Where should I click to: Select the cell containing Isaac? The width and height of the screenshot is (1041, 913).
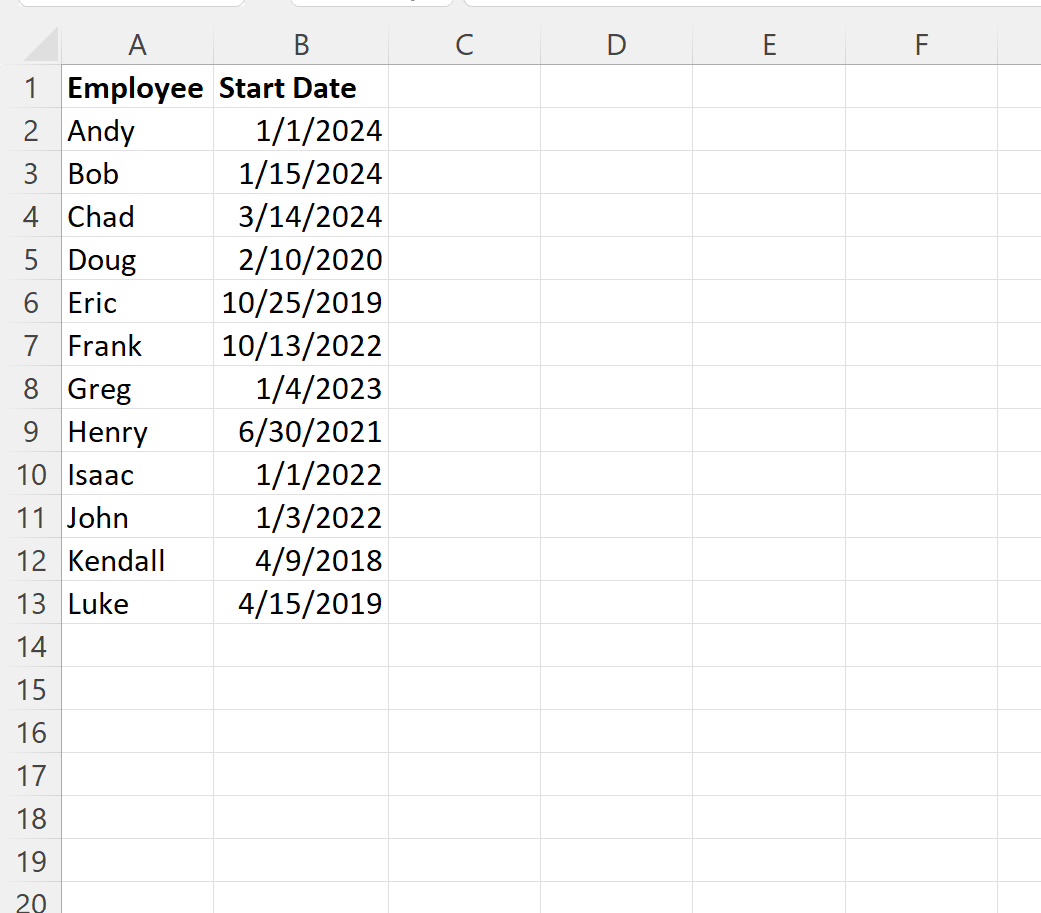137,475
